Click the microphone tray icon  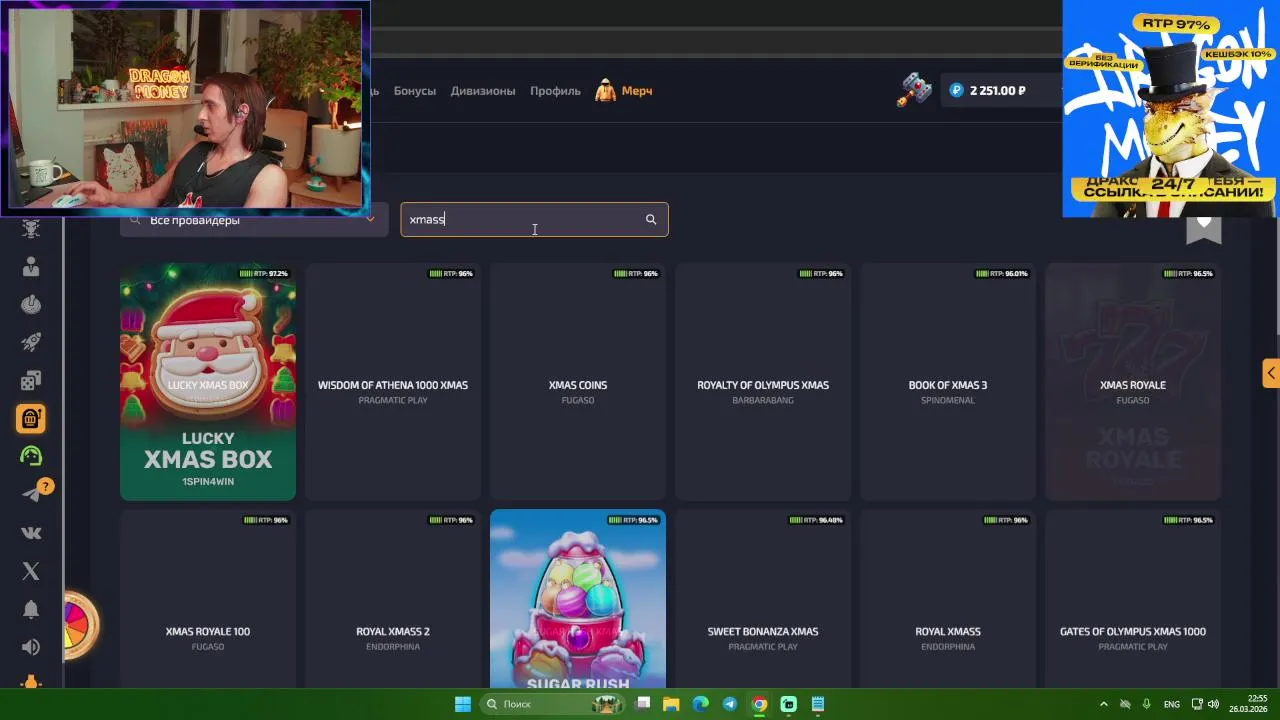(x=1146, y=704)
